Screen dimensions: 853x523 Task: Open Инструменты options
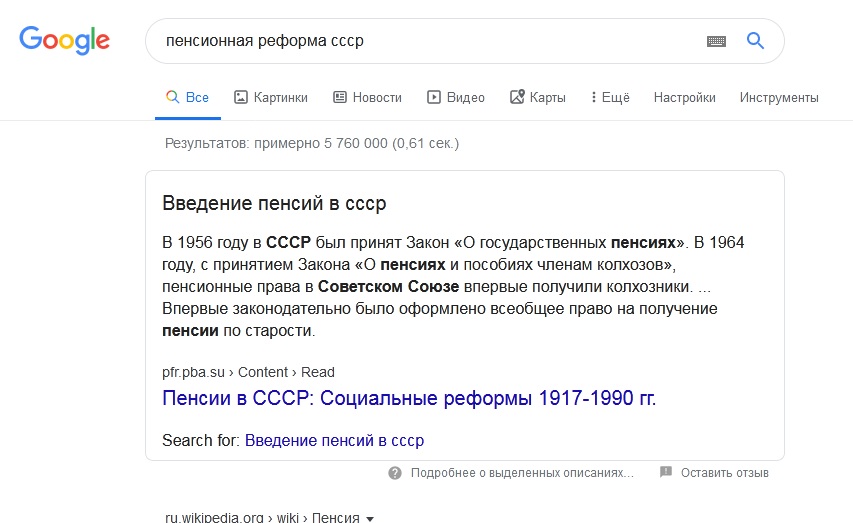779,97
